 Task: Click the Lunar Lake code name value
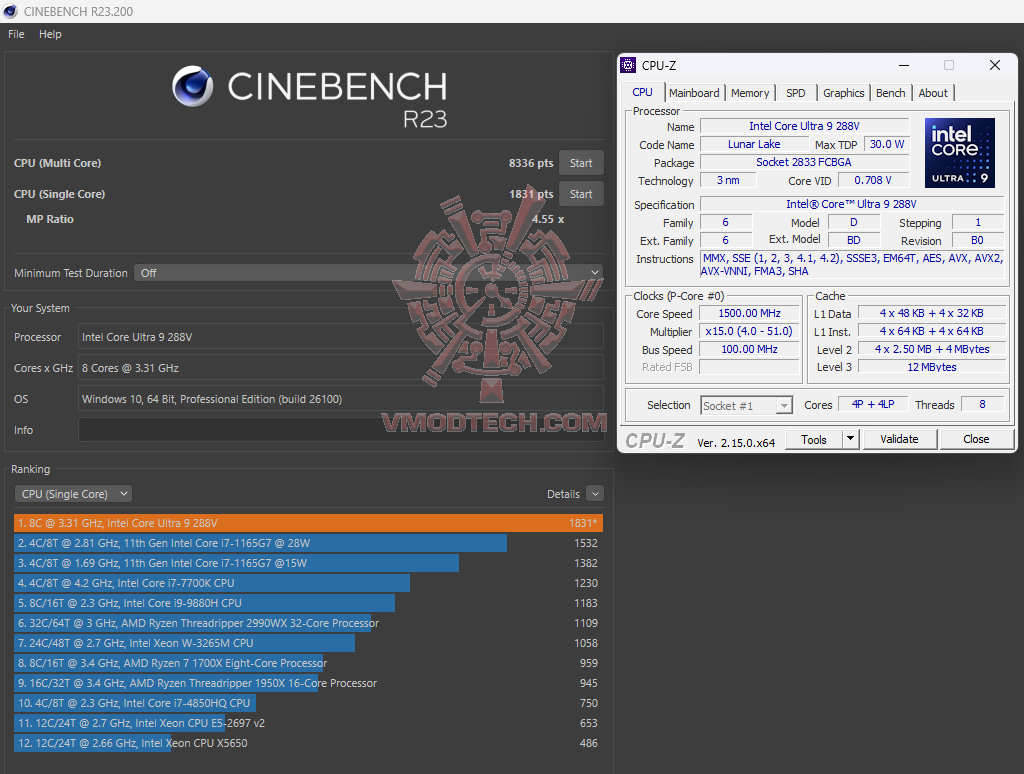(x=754, y=144)
